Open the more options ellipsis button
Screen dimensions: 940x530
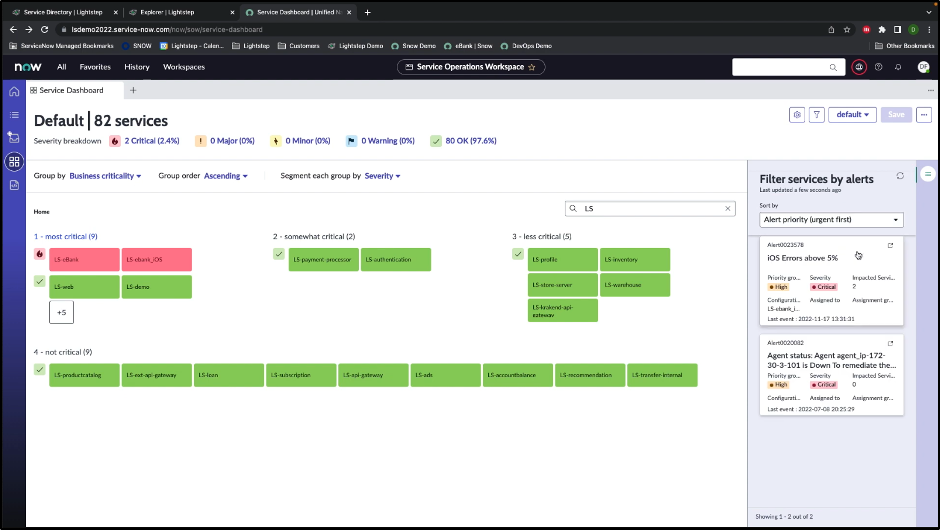924,115
